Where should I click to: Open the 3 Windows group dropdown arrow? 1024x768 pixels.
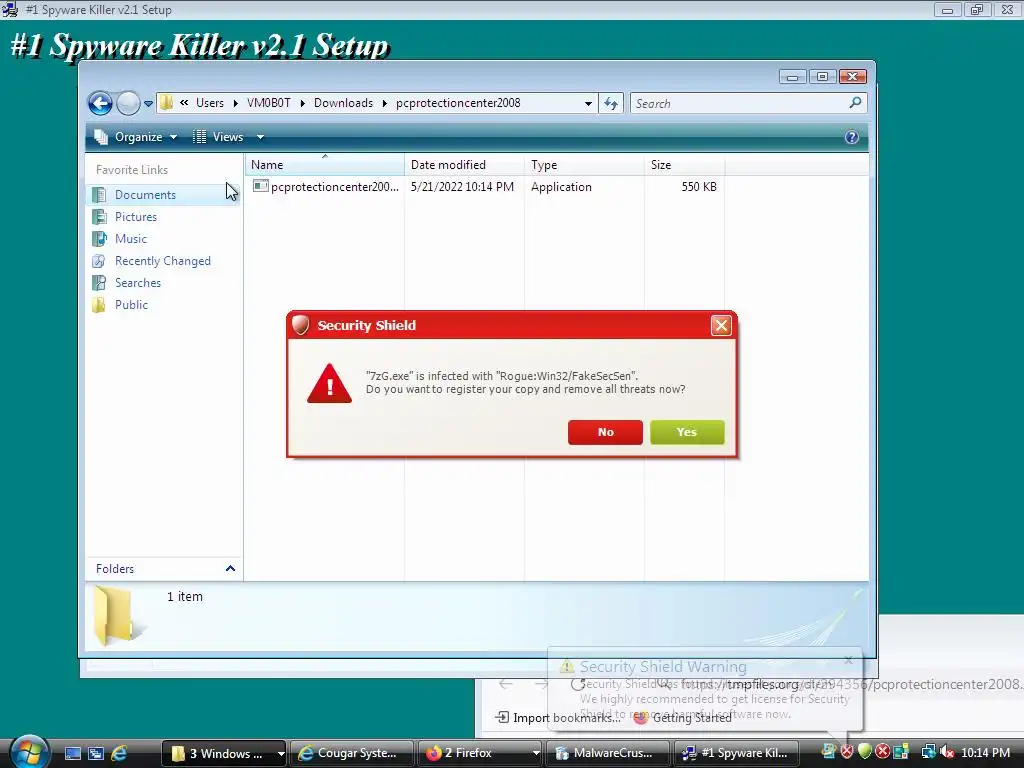(281, 754)
